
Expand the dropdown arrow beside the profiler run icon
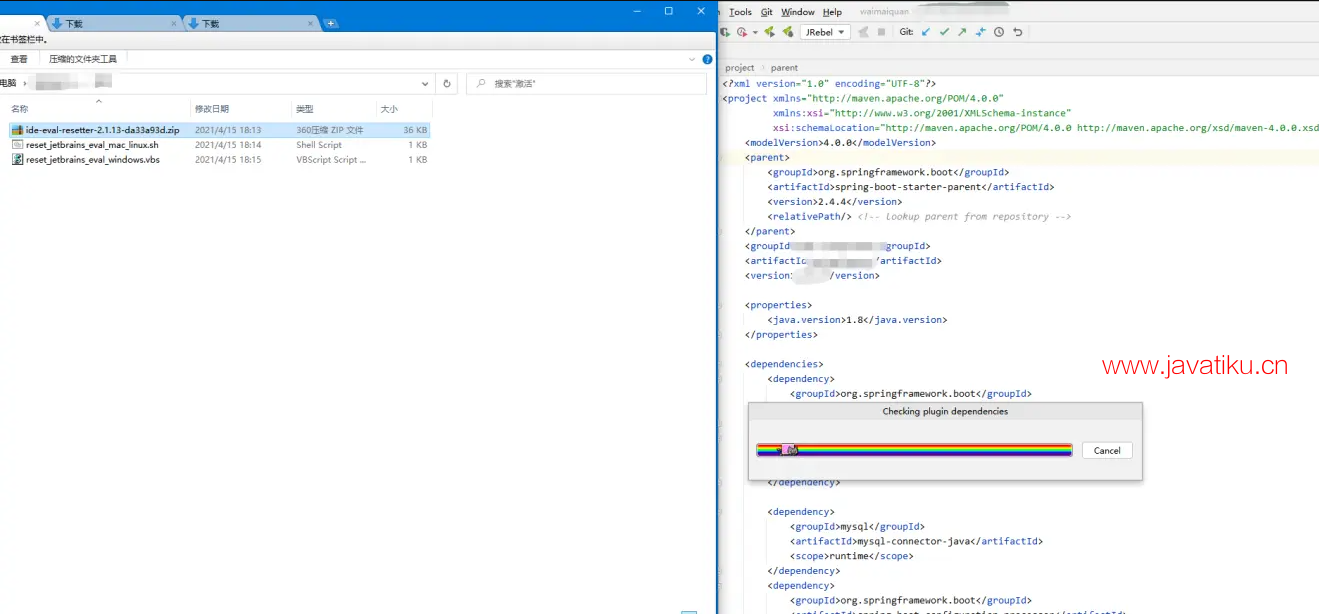pyautogui.click(x=755, y=33)
